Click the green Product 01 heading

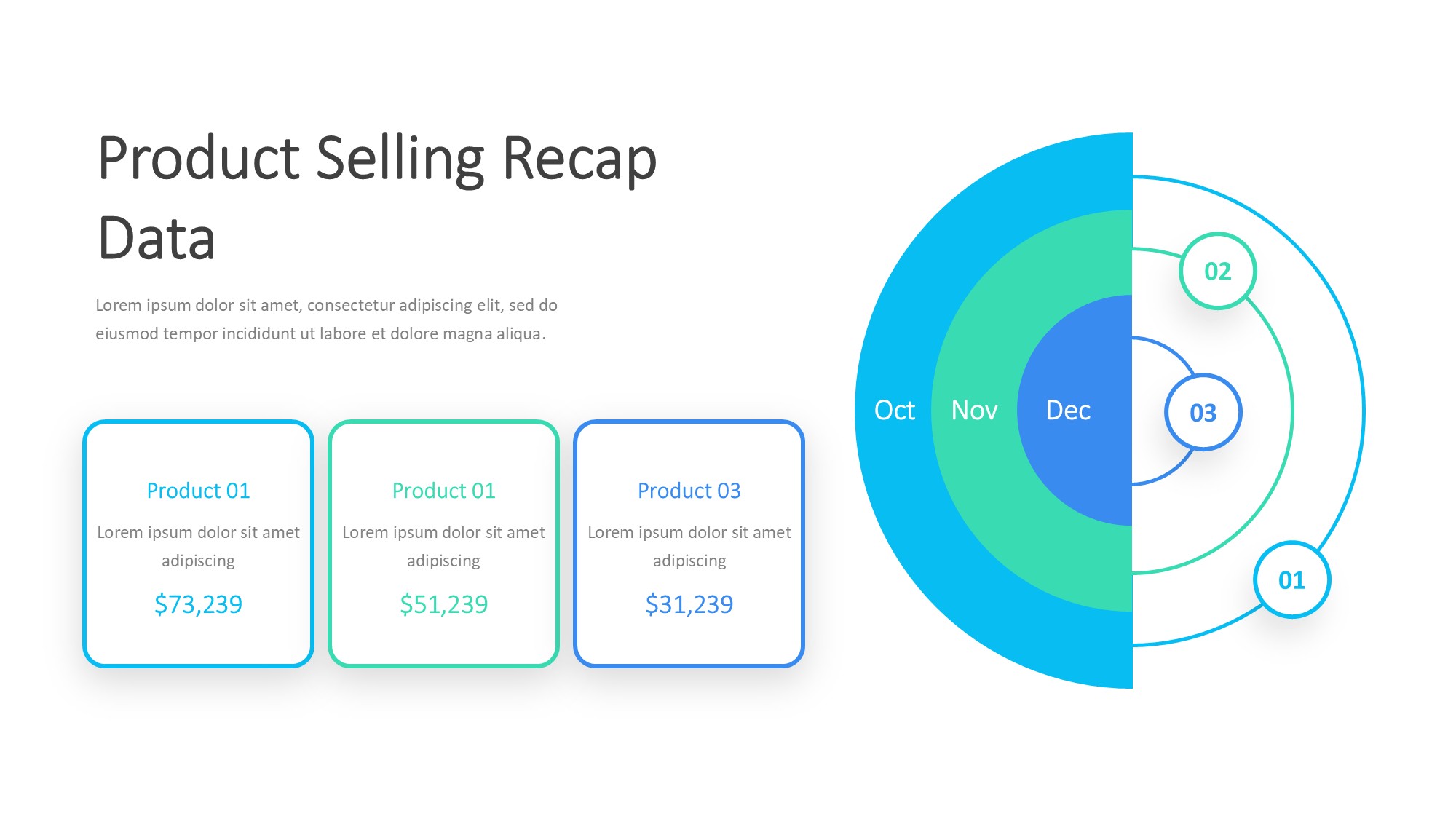click(443, 491)
